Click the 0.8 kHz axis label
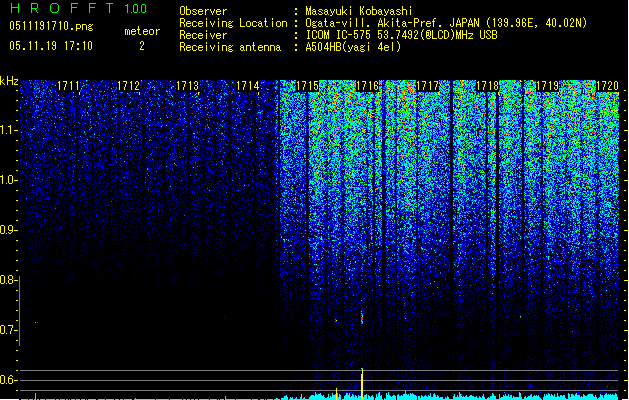629x400 pixels. click(x=9, y=280)
